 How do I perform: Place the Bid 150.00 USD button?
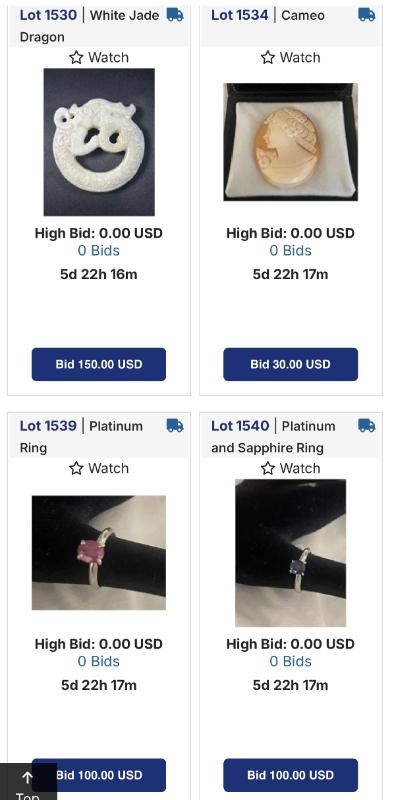click(99, 364)
